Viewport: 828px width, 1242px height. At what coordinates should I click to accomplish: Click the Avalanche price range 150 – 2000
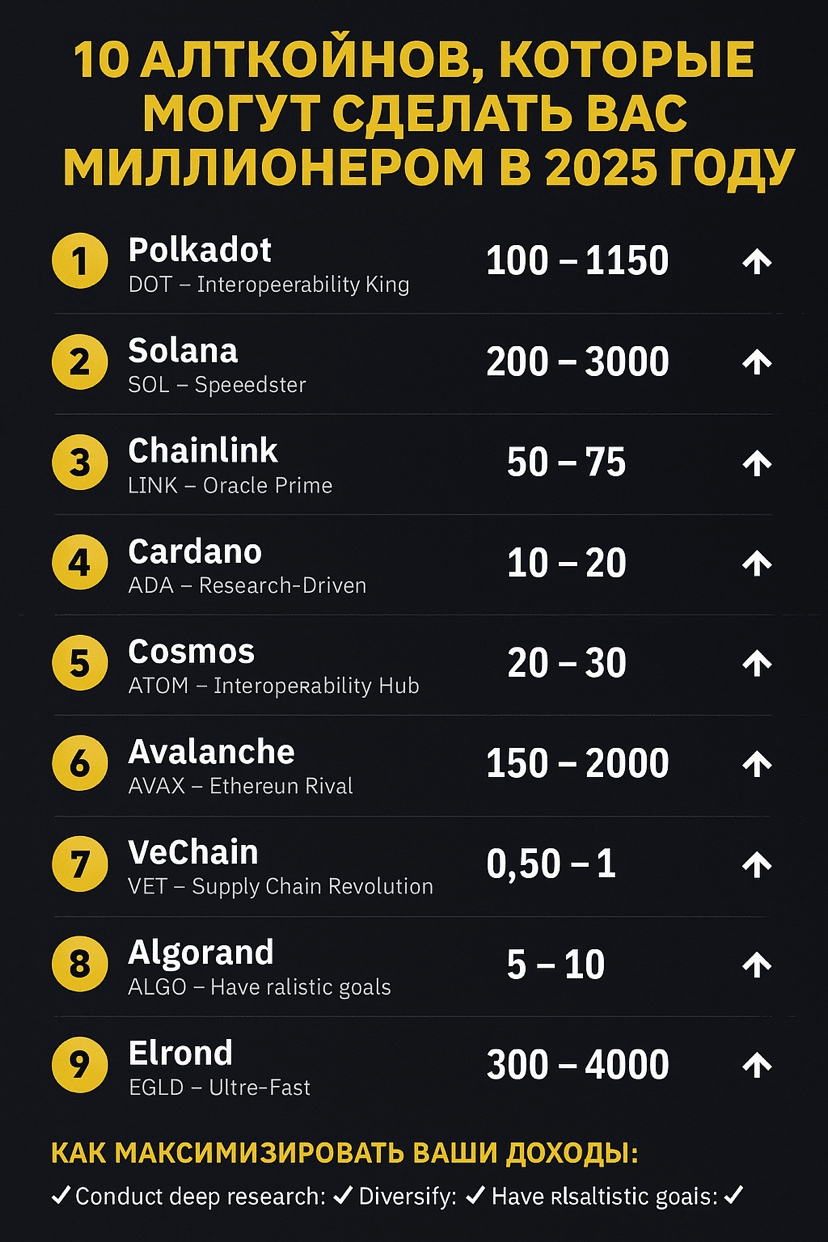577,764
